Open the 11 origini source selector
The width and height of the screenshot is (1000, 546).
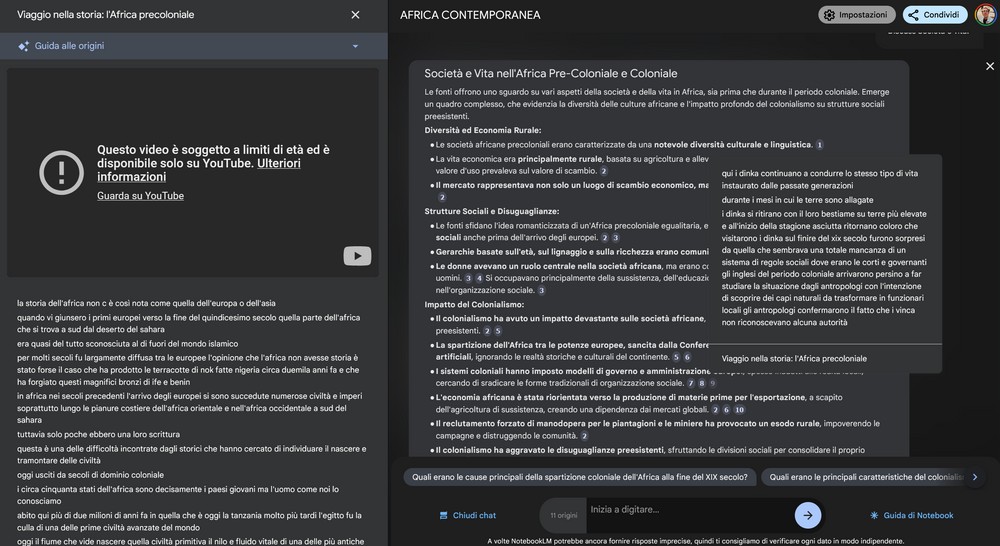click(x=564, y=515)
